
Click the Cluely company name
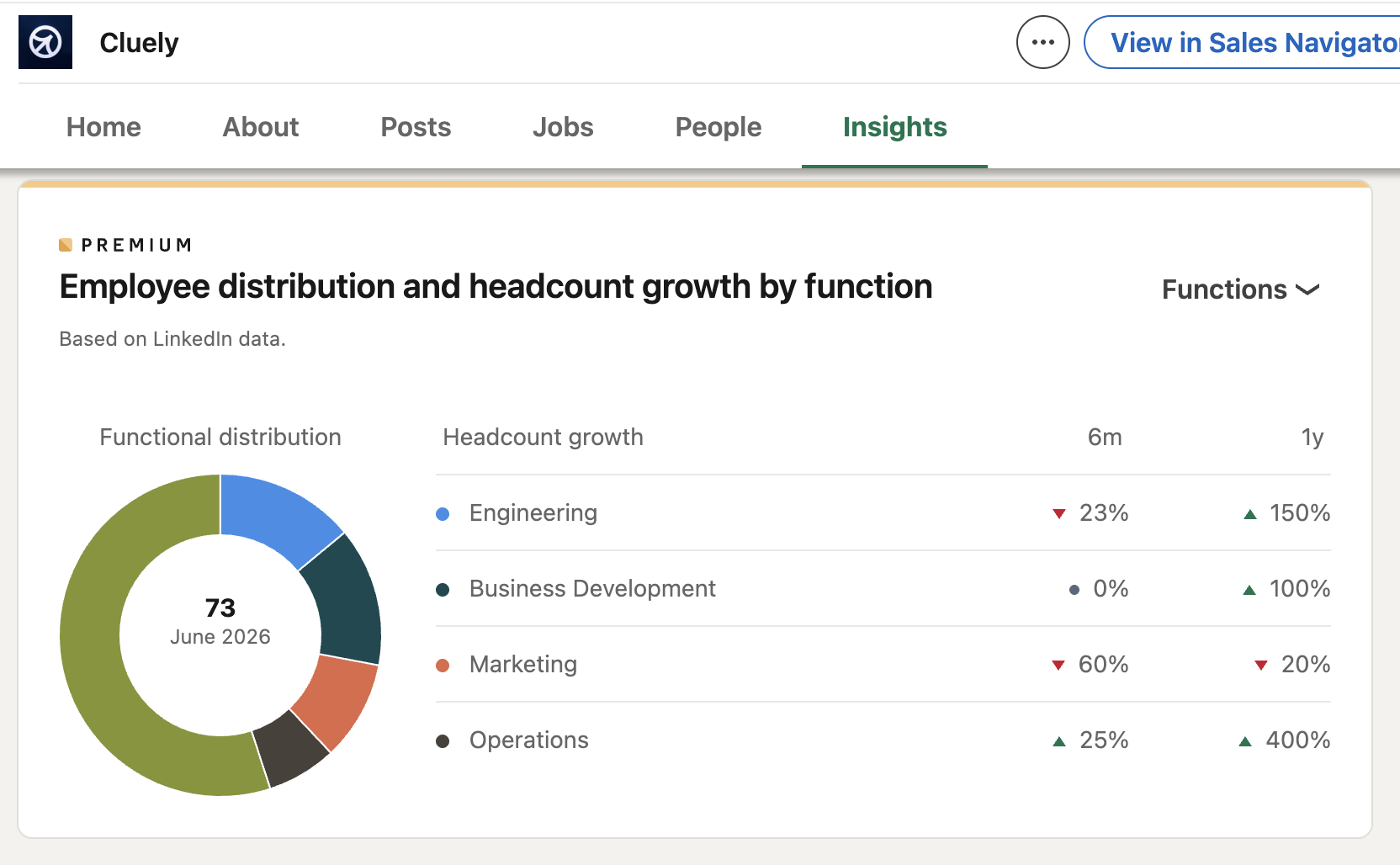point(139,42)
